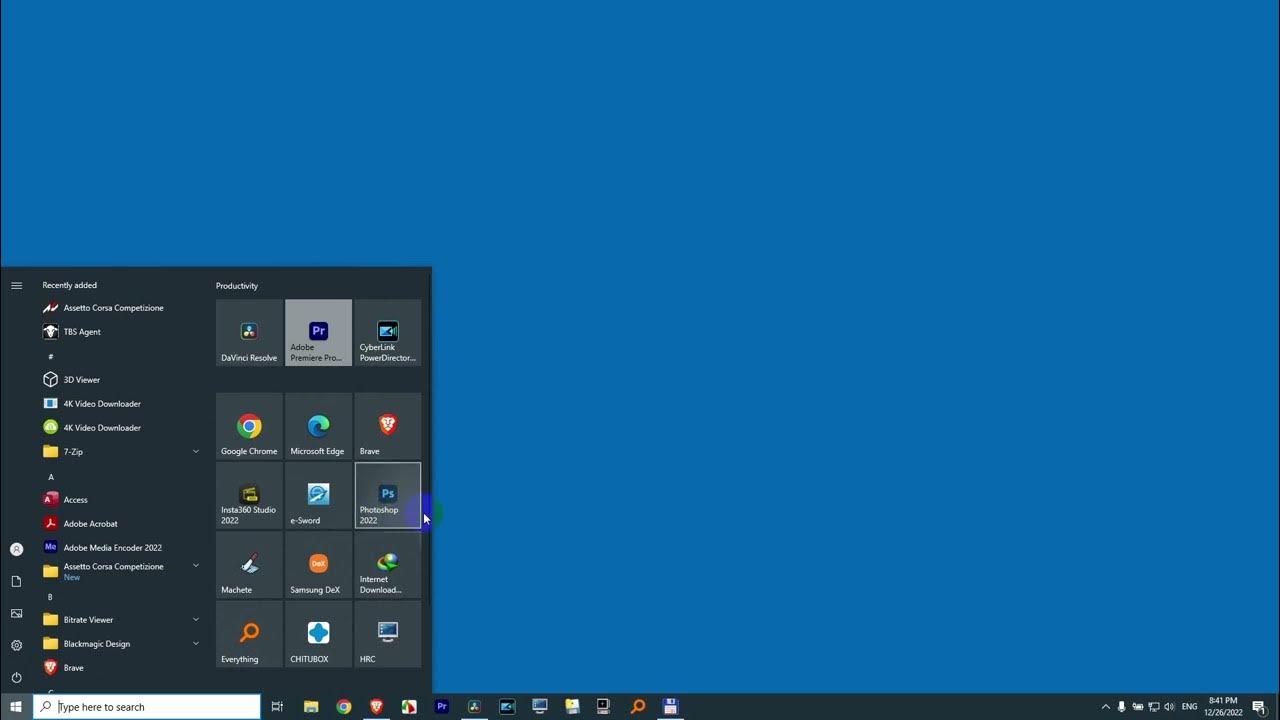This screenshot has height=720, width=1280.
Task: Open the Everything search tile
Action: (249, 634)
